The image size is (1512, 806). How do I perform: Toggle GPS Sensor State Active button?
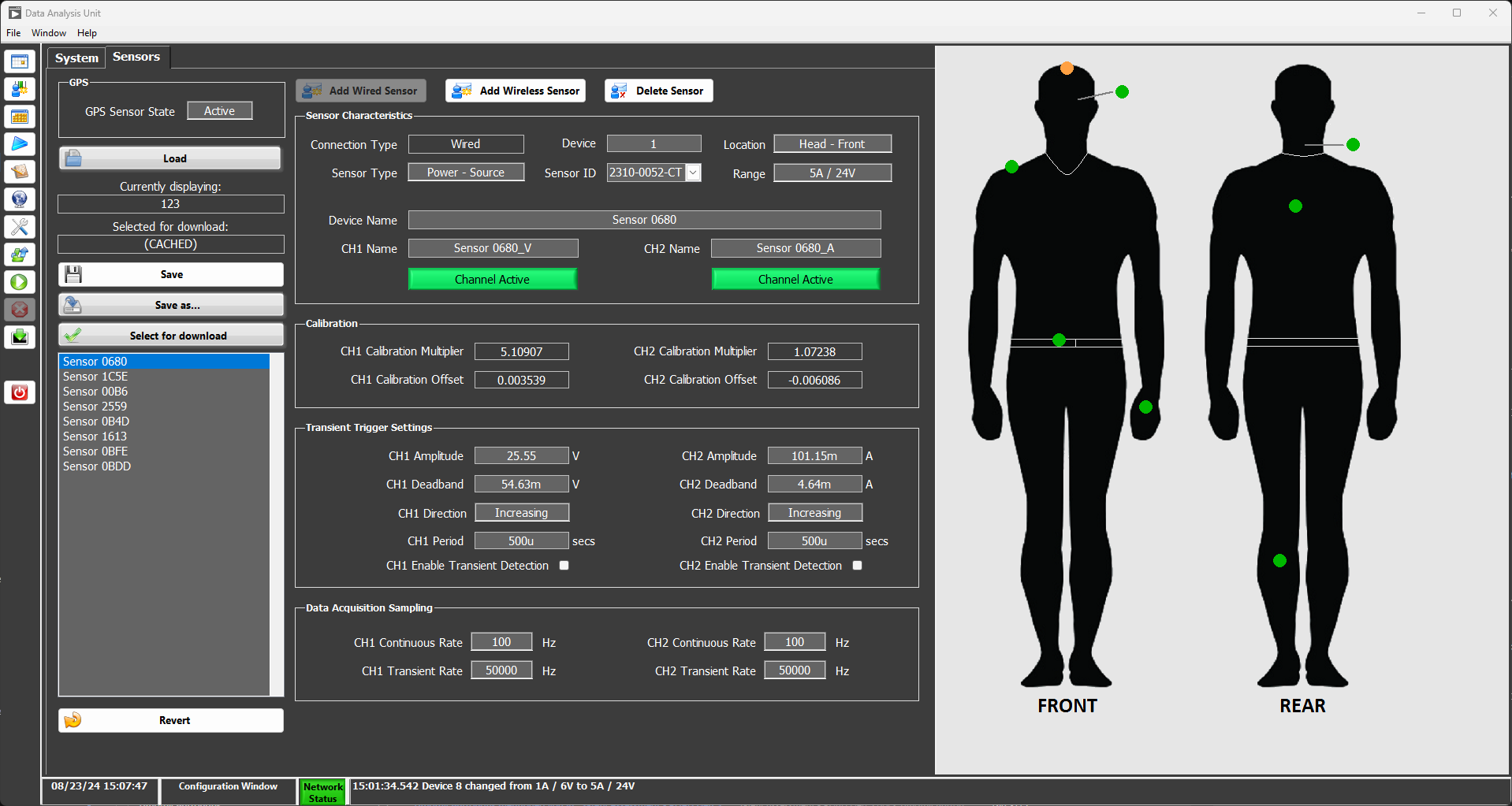tap(220, 111)
